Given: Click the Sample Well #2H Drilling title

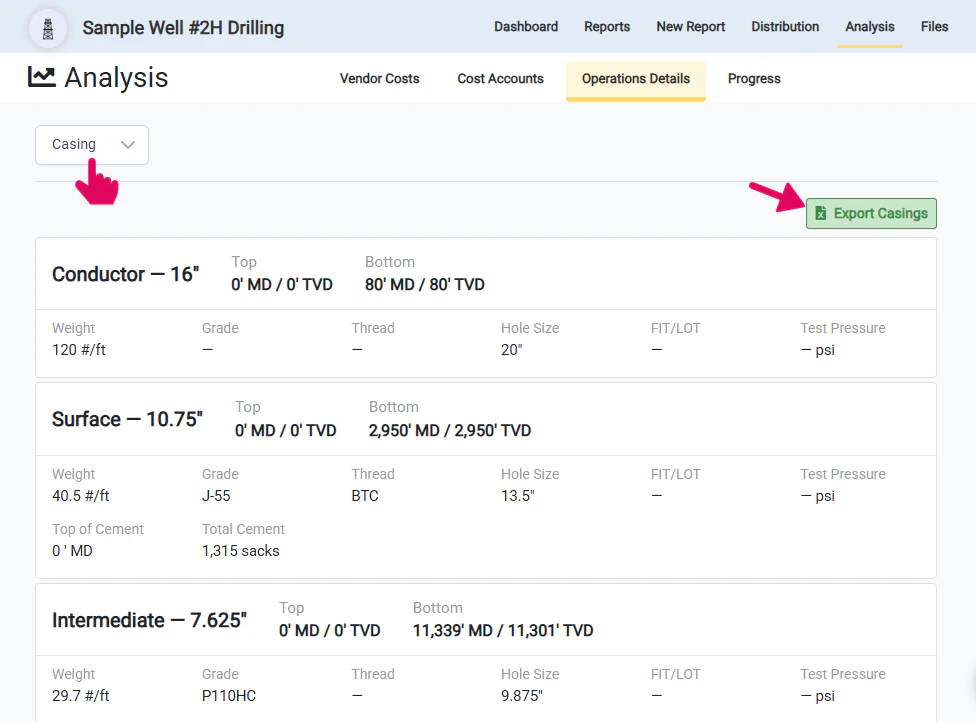Looking at the screenshot, I should coord(184,28).
